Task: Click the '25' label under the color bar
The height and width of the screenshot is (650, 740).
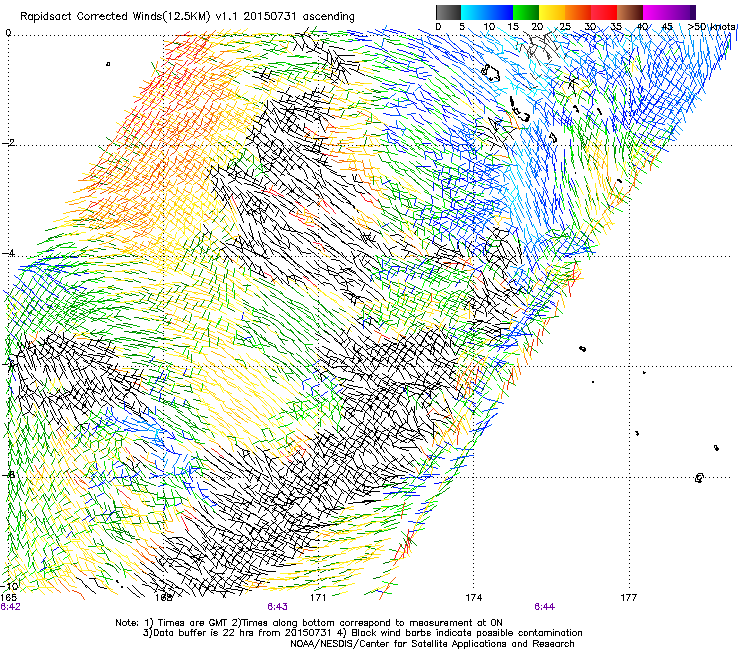Action: 564,26
